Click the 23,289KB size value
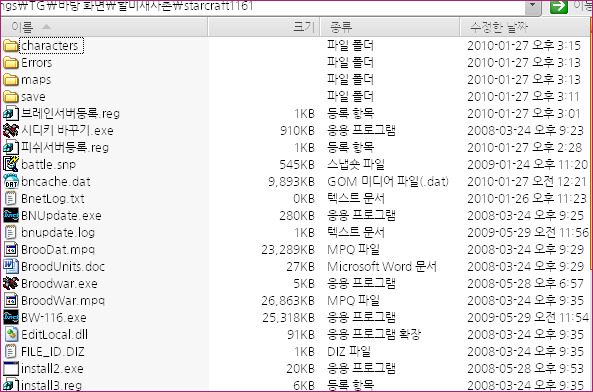Image resolution: width=593 pixels, height=392 pixels. (288, 250)
